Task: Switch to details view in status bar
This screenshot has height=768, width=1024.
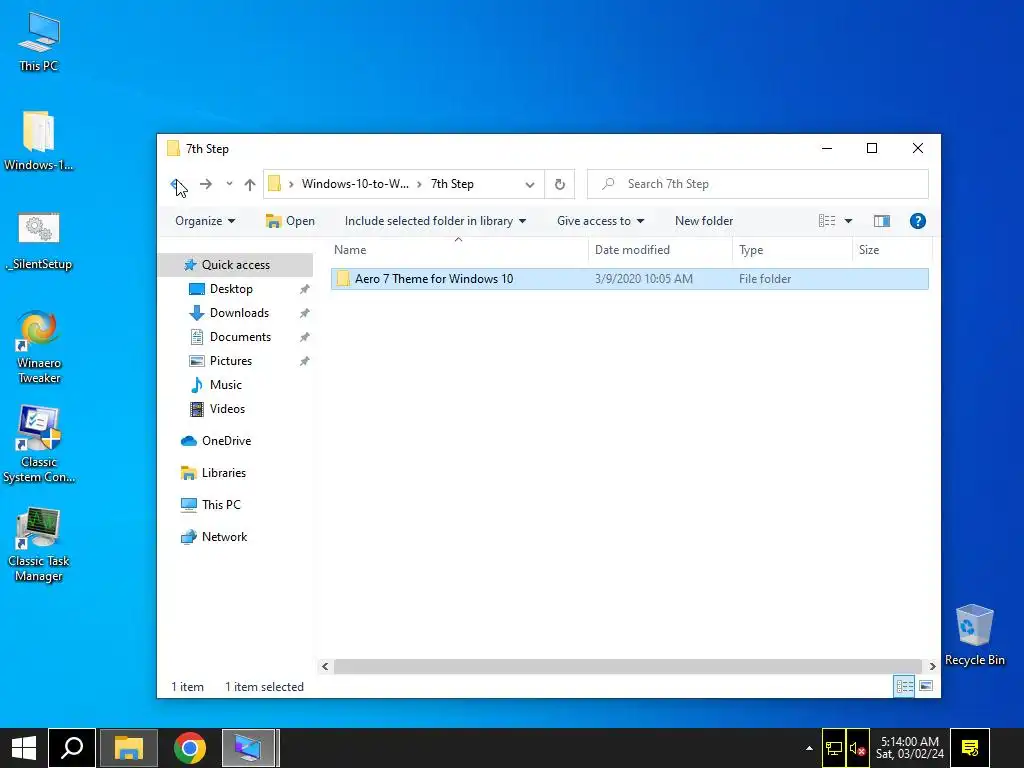Action: (x=904, y=686)
